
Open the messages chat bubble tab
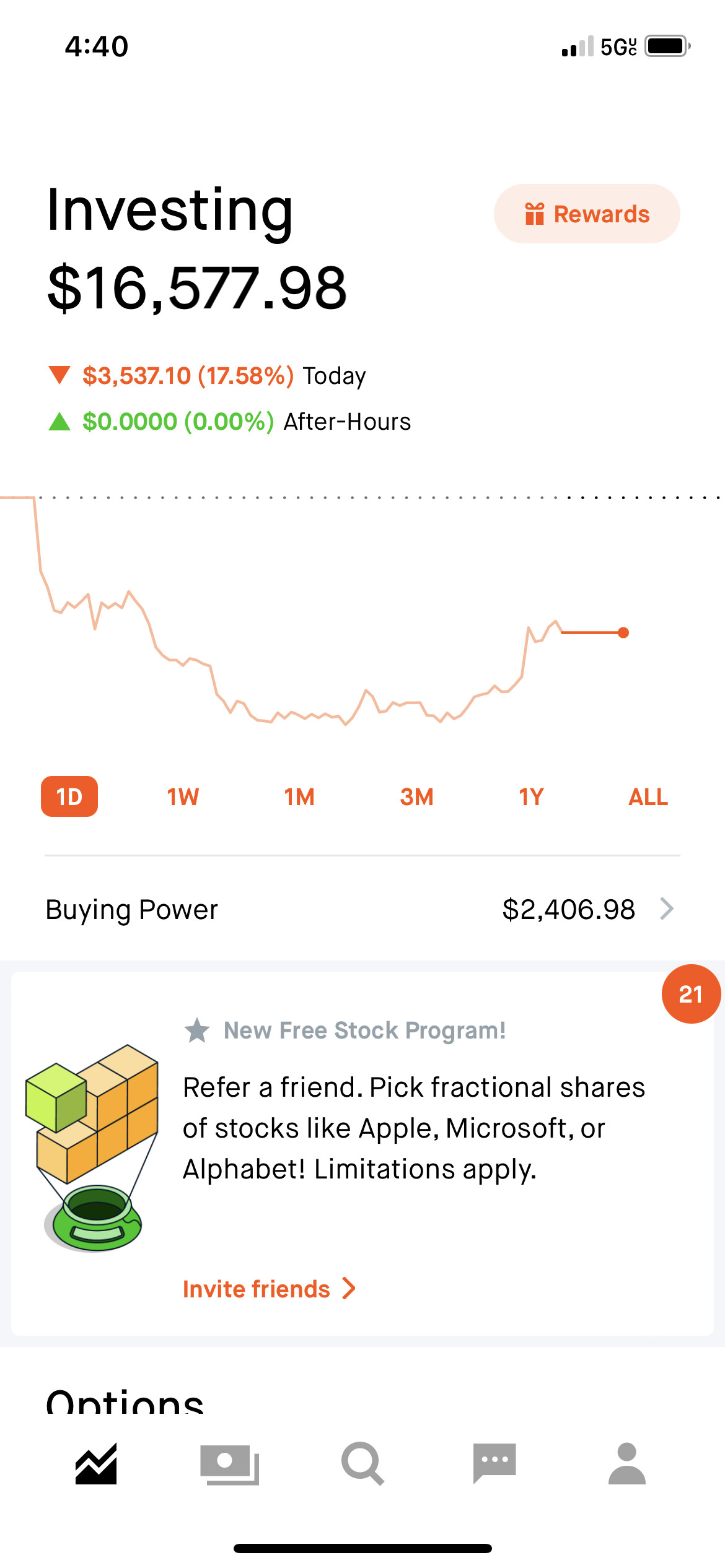[494, 1463]
